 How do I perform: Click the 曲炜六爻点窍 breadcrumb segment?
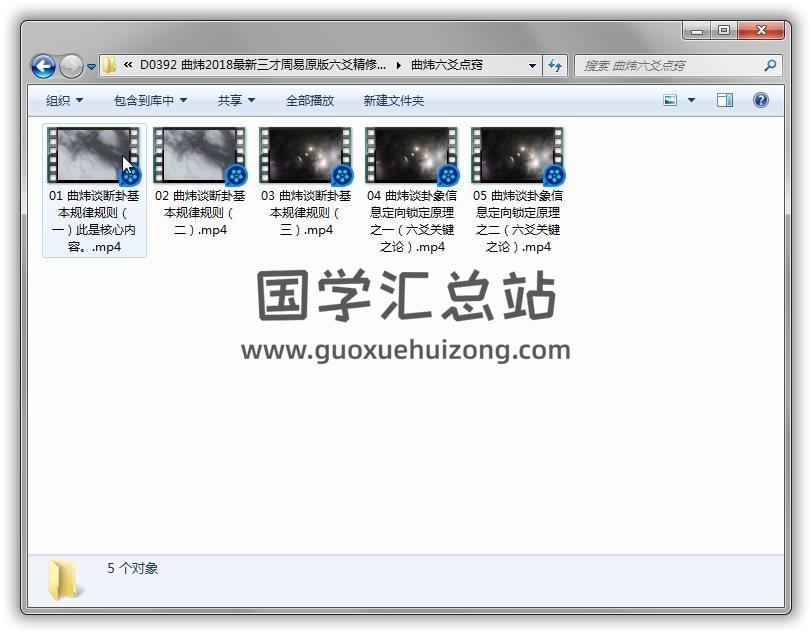pos(446,65)
